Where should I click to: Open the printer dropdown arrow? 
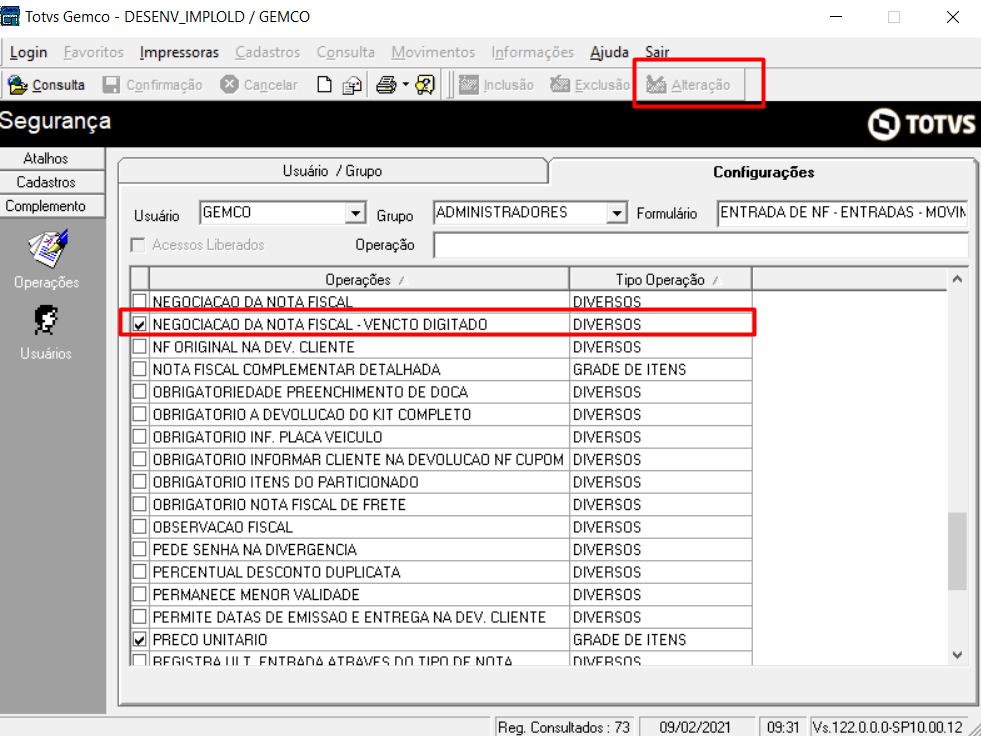click(x=405, y=84)
